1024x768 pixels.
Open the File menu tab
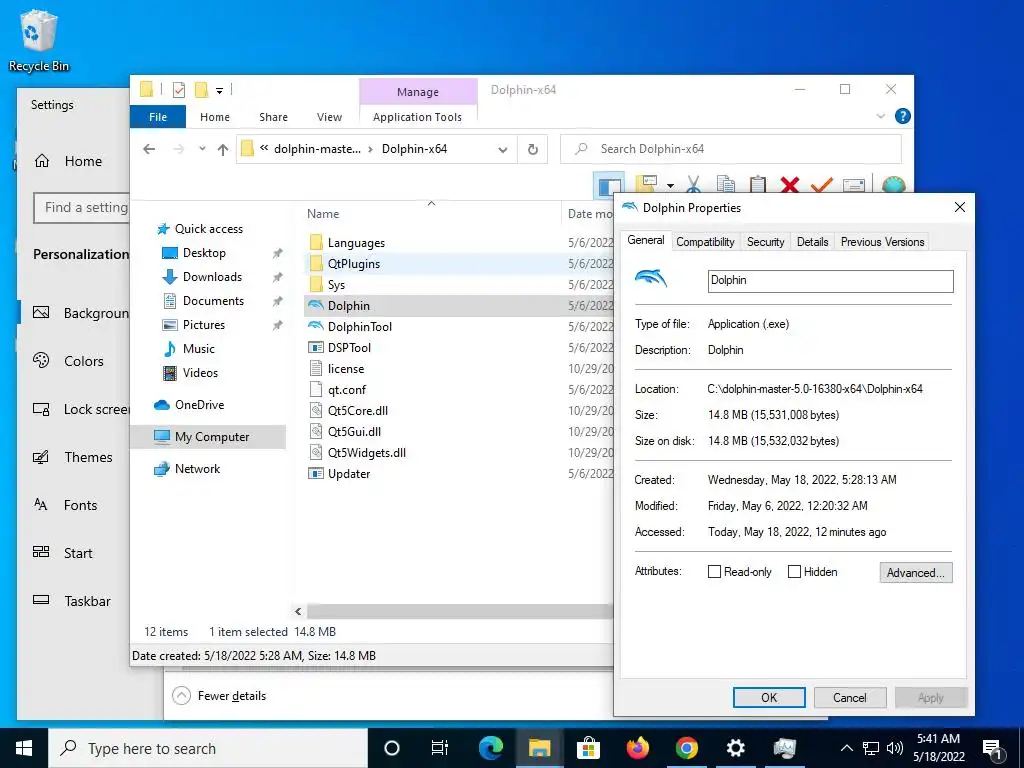pos(158,117)
